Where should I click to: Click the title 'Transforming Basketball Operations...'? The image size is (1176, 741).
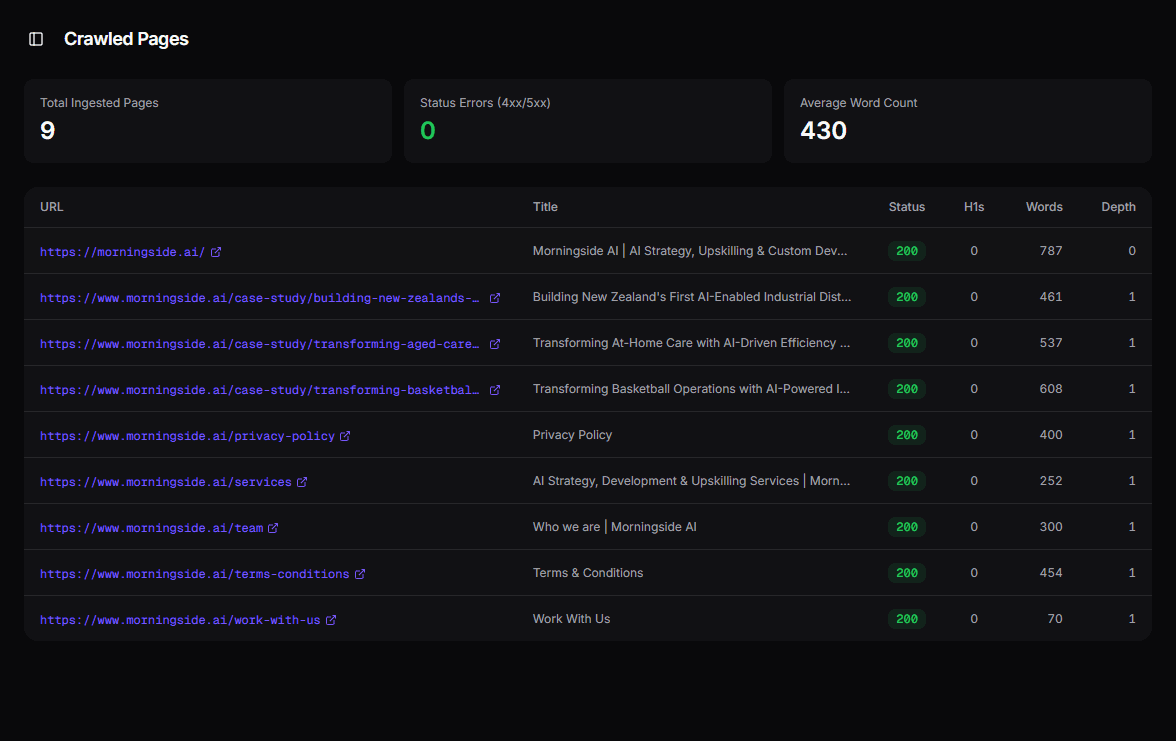coord(691,388)
